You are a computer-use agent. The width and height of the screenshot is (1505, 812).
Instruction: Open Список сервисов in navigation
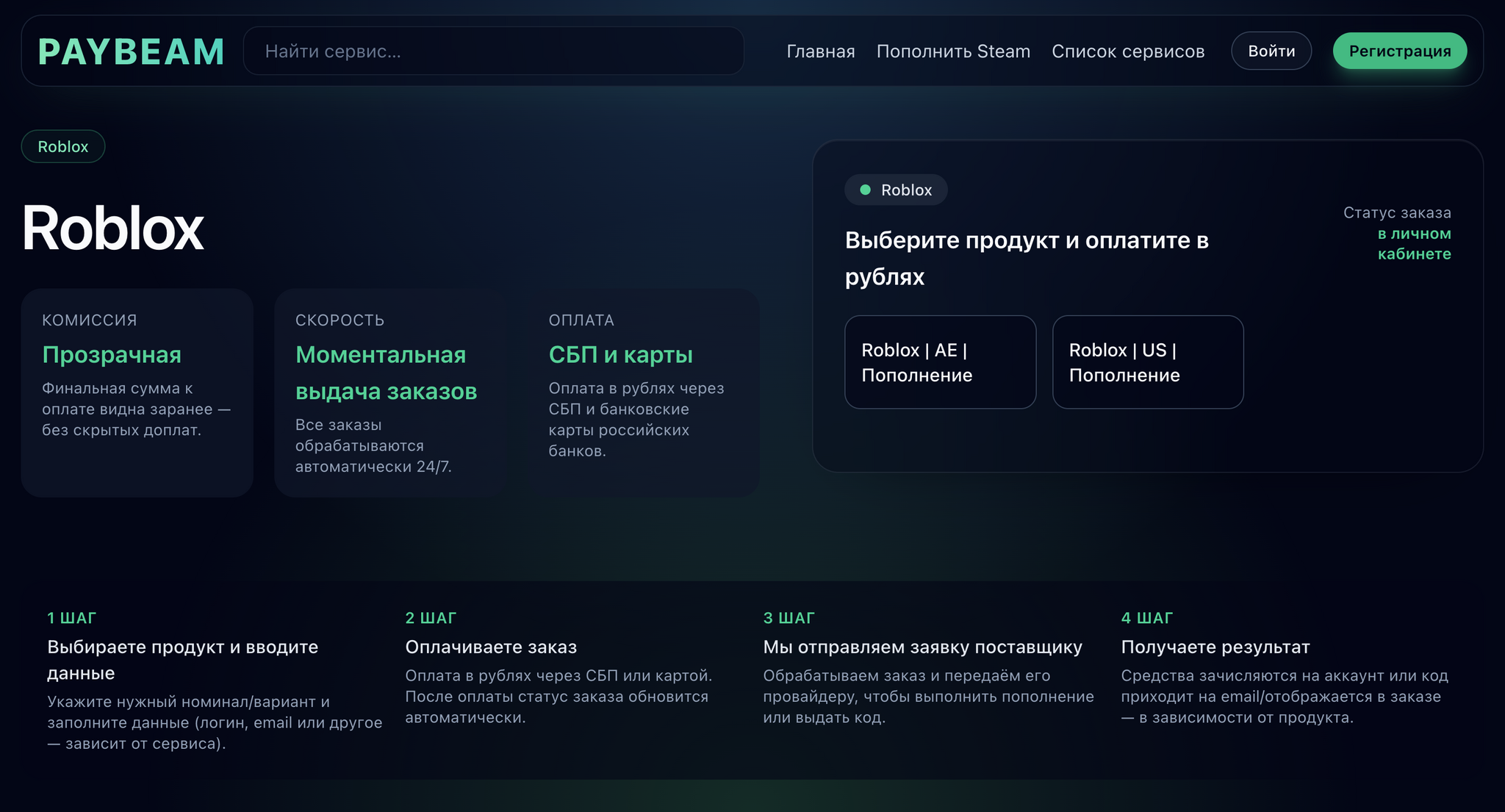click(1127, 51)
